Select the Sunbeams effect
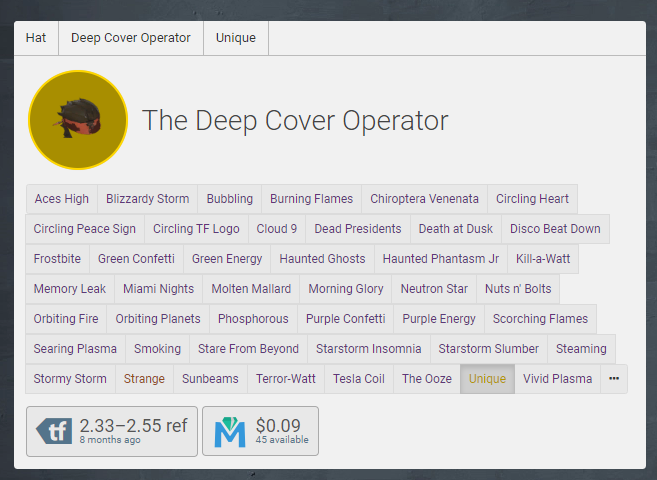The image size is (657, 480). point(210,379)
